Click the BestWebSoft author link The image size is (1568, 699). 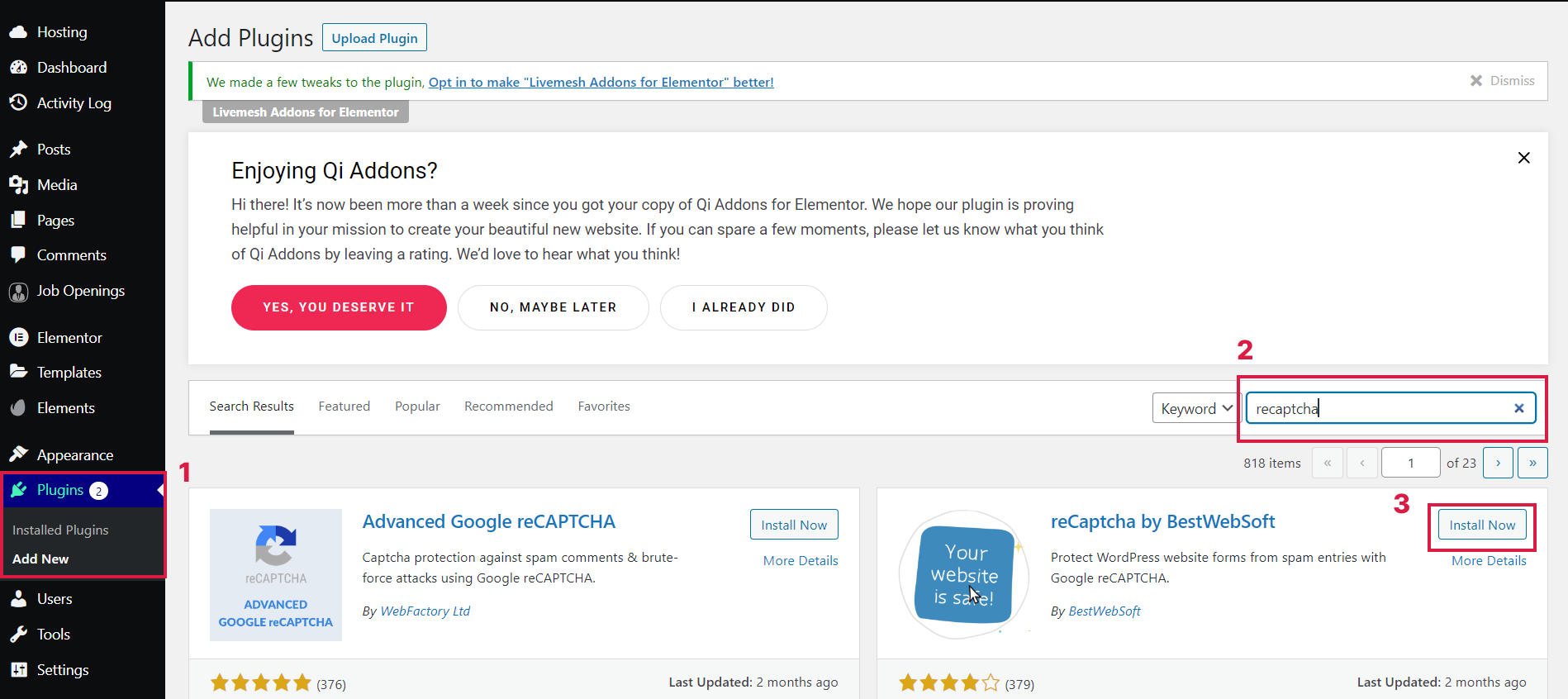click(1105, 611)
